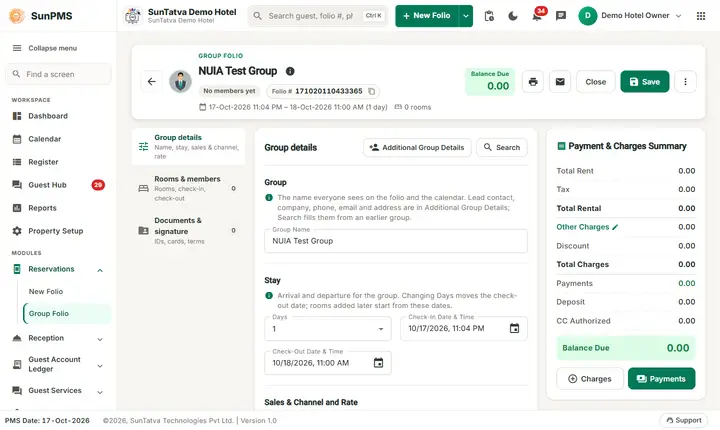Click the Payments button
Viewport: 720px width, 430px height.
pyautogui.click(x=661, y=379)
